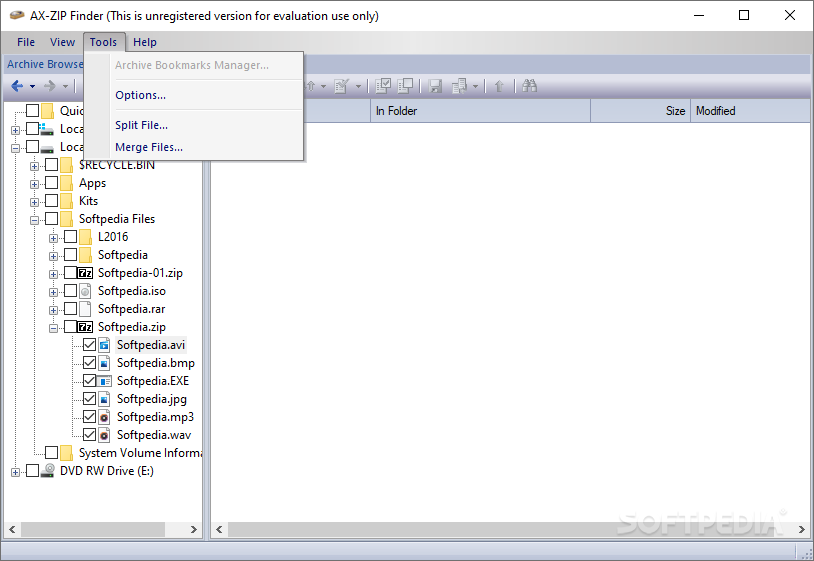This screenshot has height=561, width=814.
Task: Expand the Kits folder node
Action: (x=34, y=202)
